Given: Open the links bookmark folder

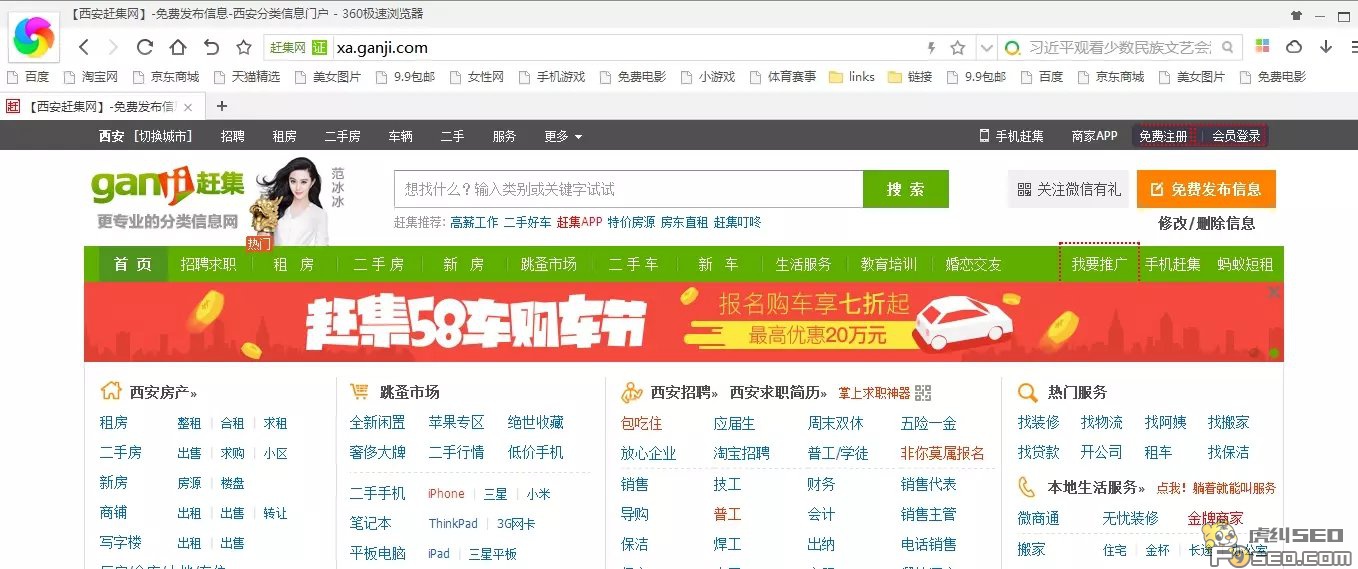Looking at the screenshot, I should point(852,76).
